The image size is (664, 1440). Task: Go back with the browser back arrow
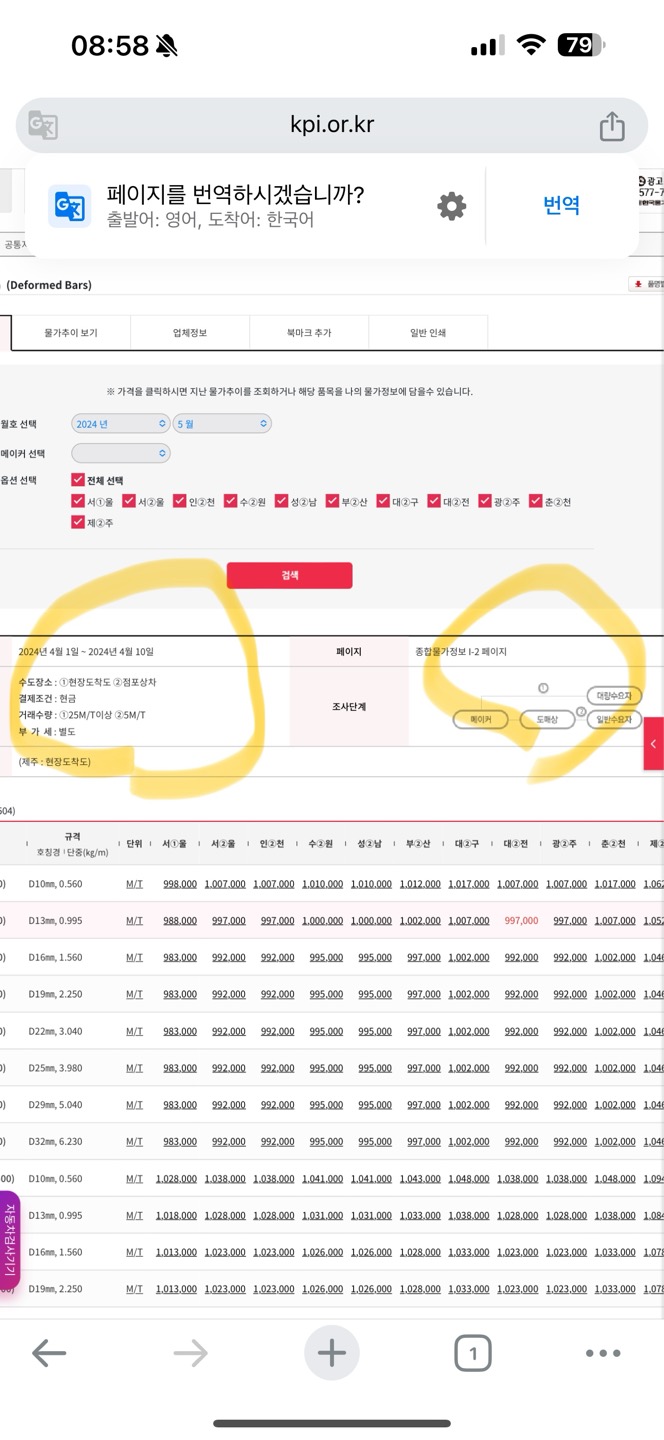tap(49, 1354)
